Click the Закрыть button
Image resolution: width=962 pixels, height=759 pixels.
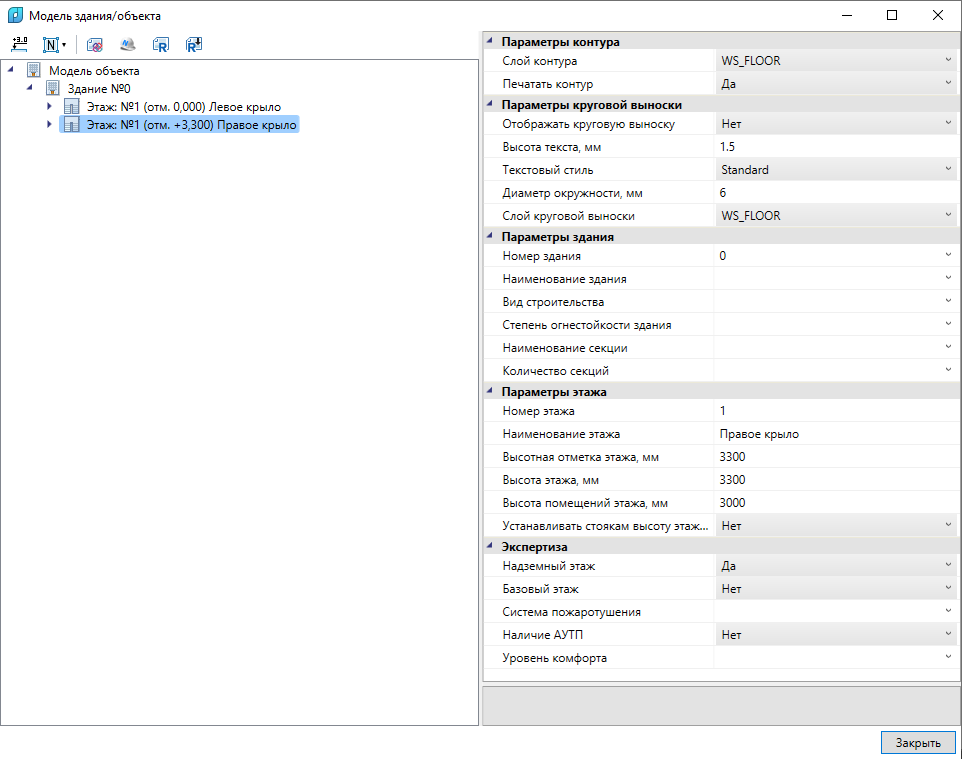918,742
